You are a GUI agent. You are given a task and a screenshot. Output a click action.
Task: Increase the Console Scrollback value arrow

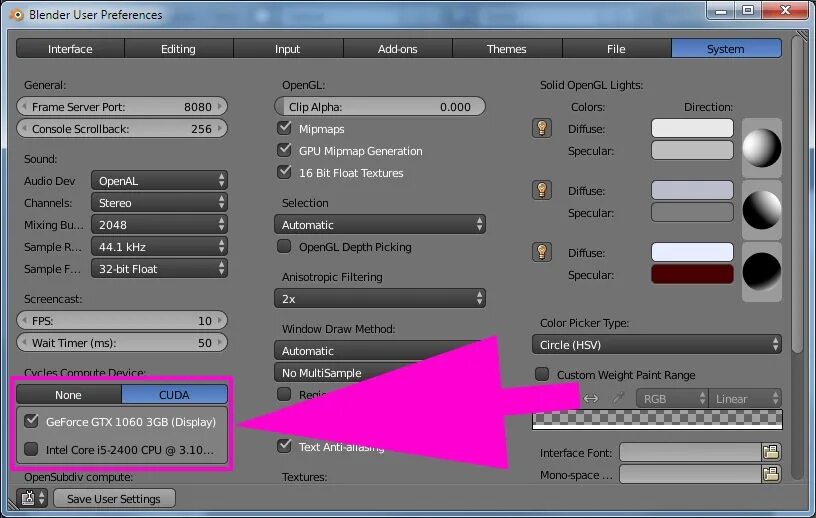tap(220, 128)
